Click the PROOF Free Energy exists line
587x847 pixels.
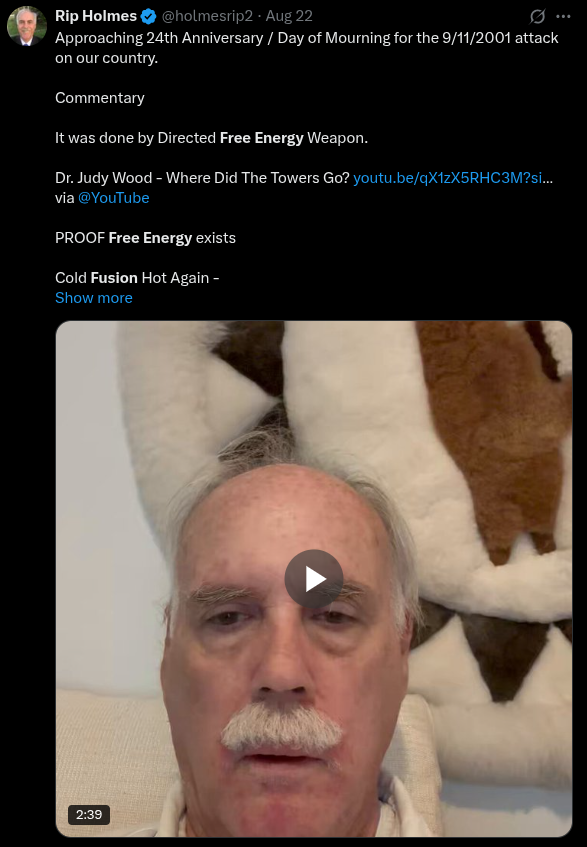coord(145,238)
